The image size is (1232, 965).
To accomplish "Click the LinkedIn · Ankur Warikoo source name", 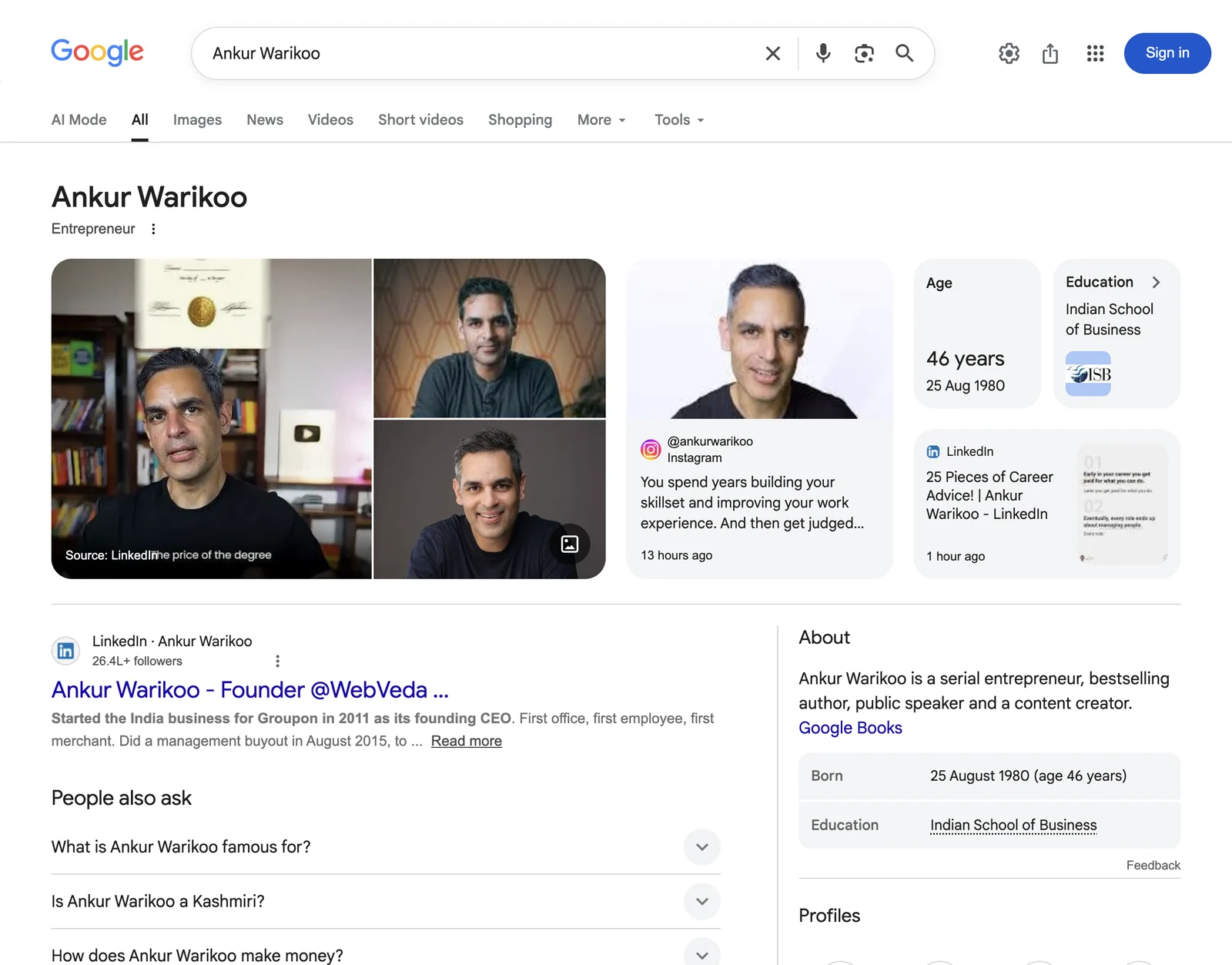I will click(x=172, y=641).
